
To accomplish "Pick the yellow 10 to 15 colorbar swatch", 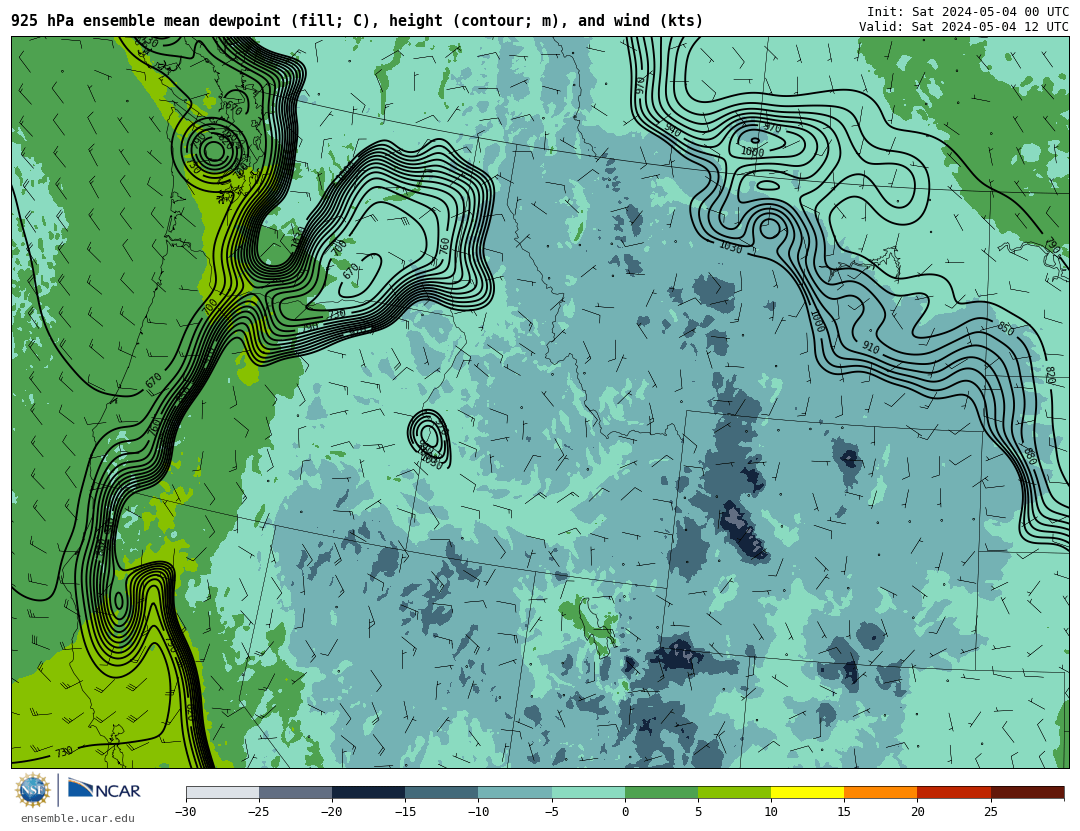I will [807, 792].
